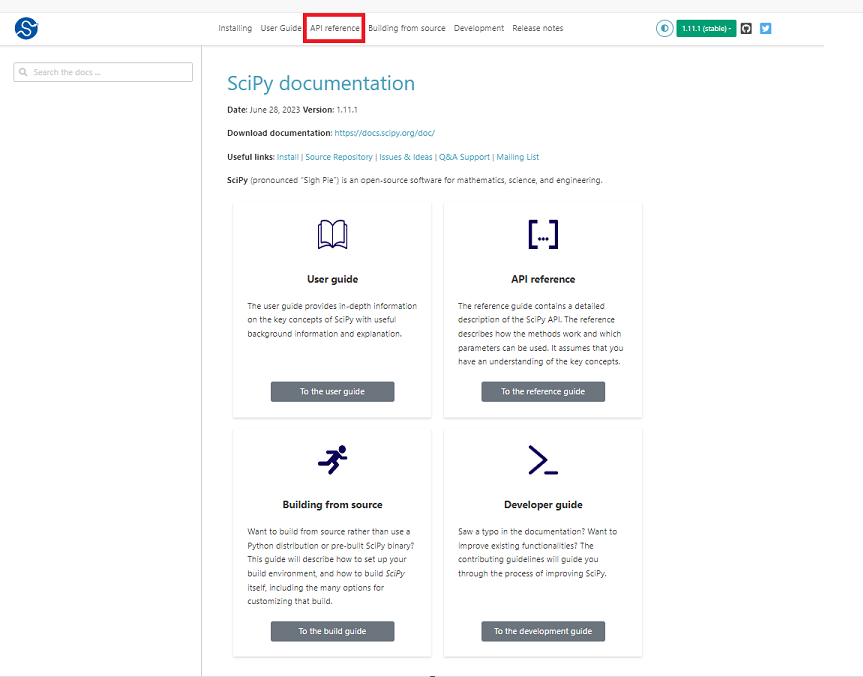Focus the Search the docs field
863x677 pixels.
[103, 72]
